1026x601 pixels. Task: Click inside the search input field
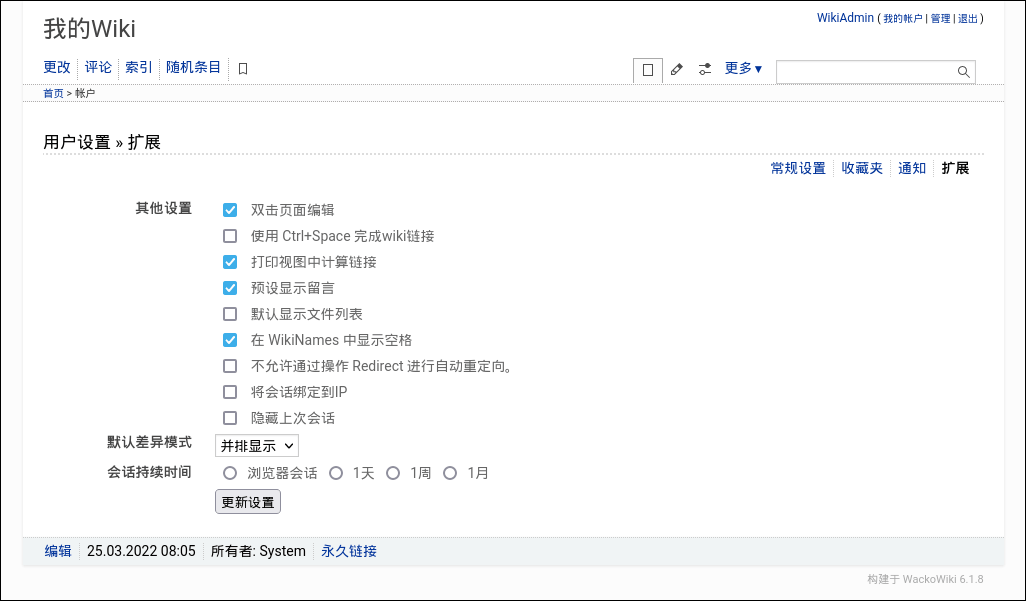click(870, 71)
